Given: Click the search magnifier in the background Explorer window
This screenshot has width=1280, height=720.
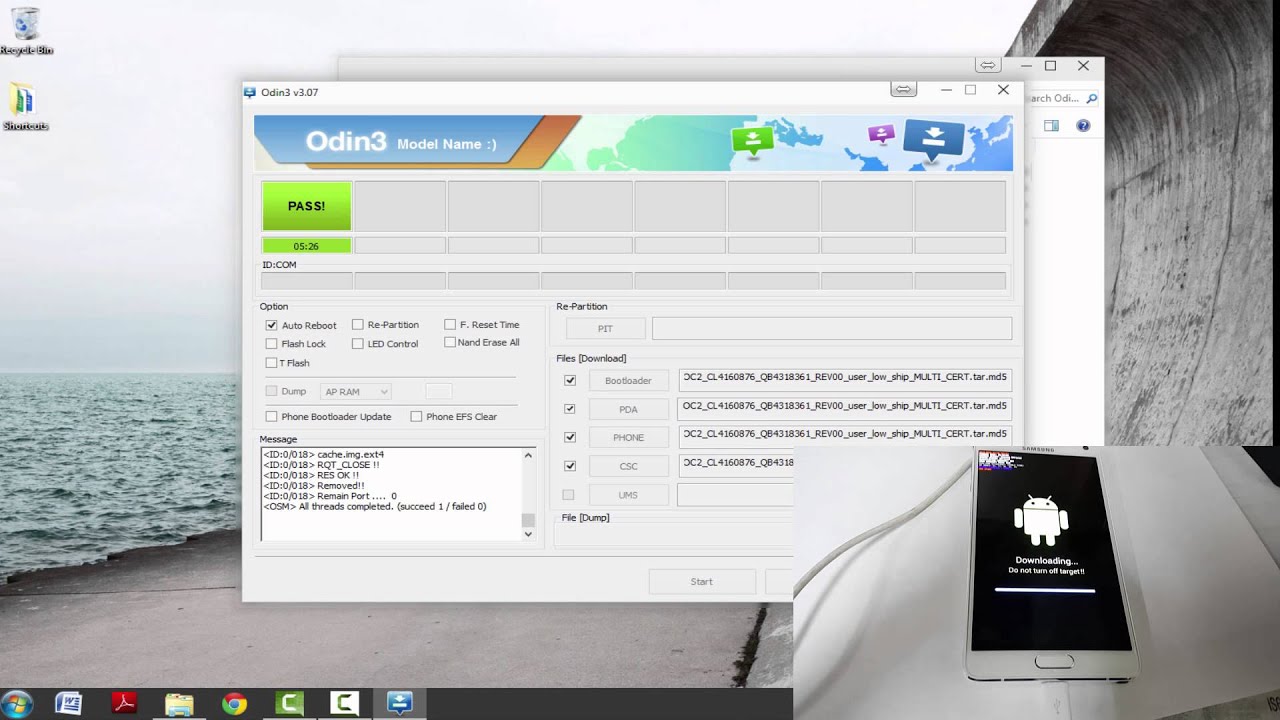Looking at the screenshot, I should (1091, 99).
